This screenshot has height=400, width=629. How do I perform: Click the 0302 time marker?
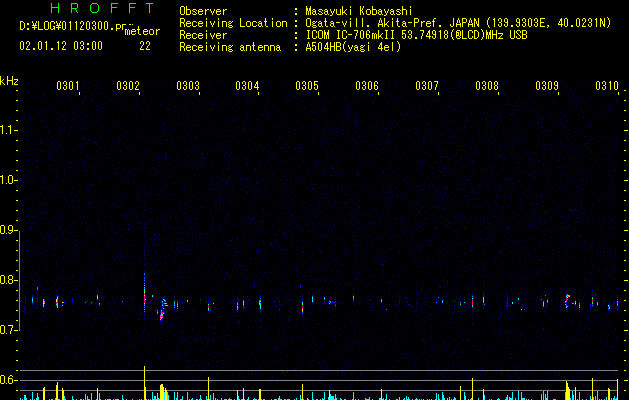tap(128, 86)
